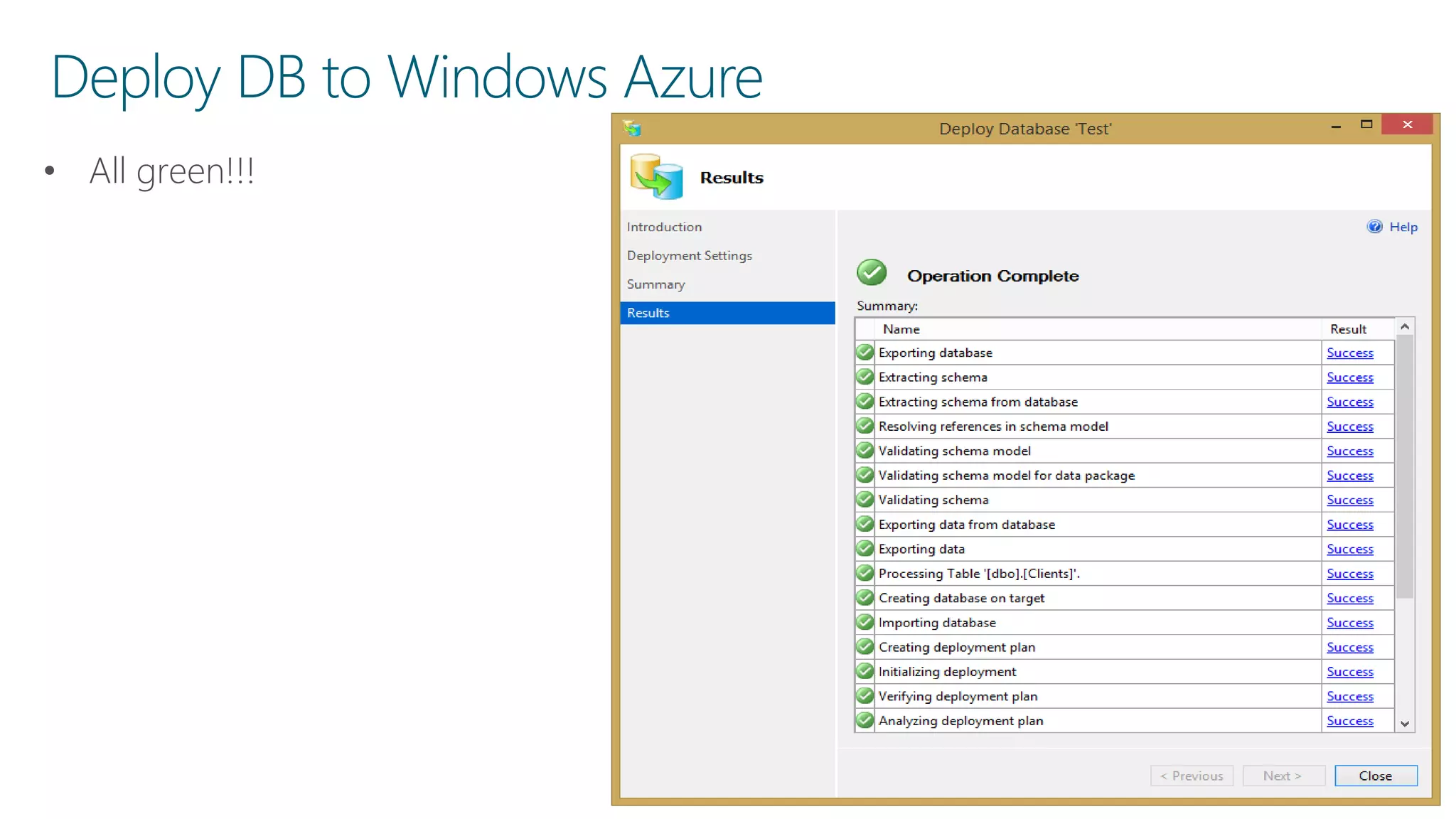Open Success link for Creating deployment plan
1456x819 pixels.
tap(1349, 647)
